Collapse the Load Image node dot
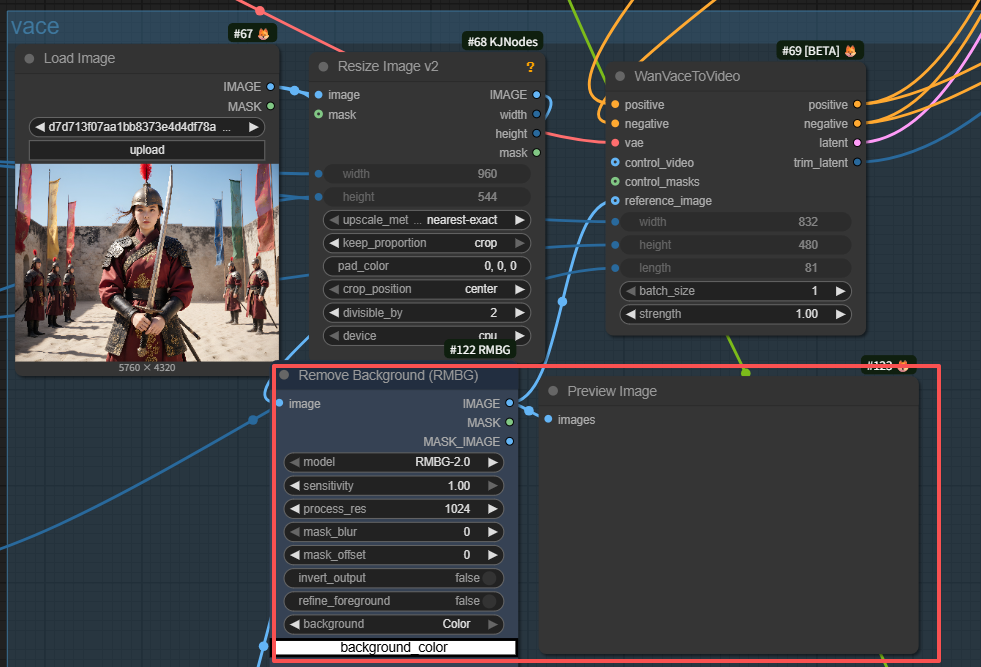981x667 pixels. pos(29,58)
